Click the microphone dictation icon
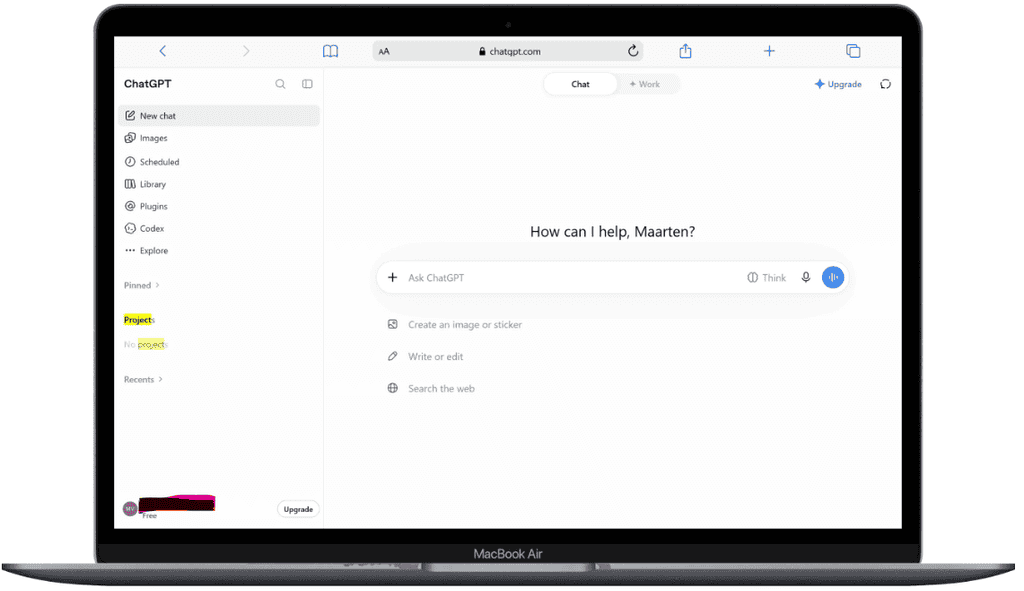Viewport: 1024px width, 591px height. tap(806, 278)
